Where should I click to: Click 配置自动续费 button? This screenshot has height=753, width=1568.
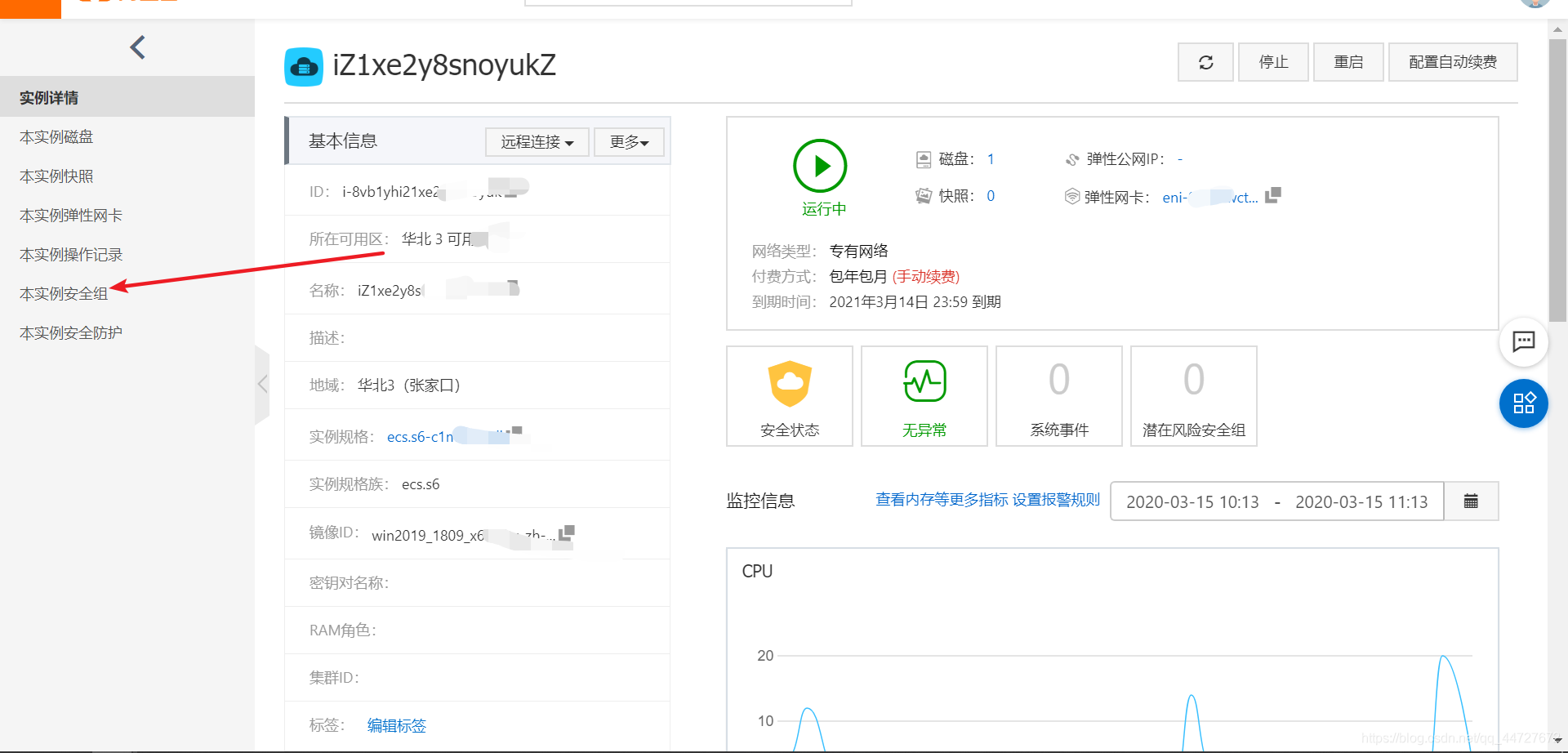click(1453, 62)
